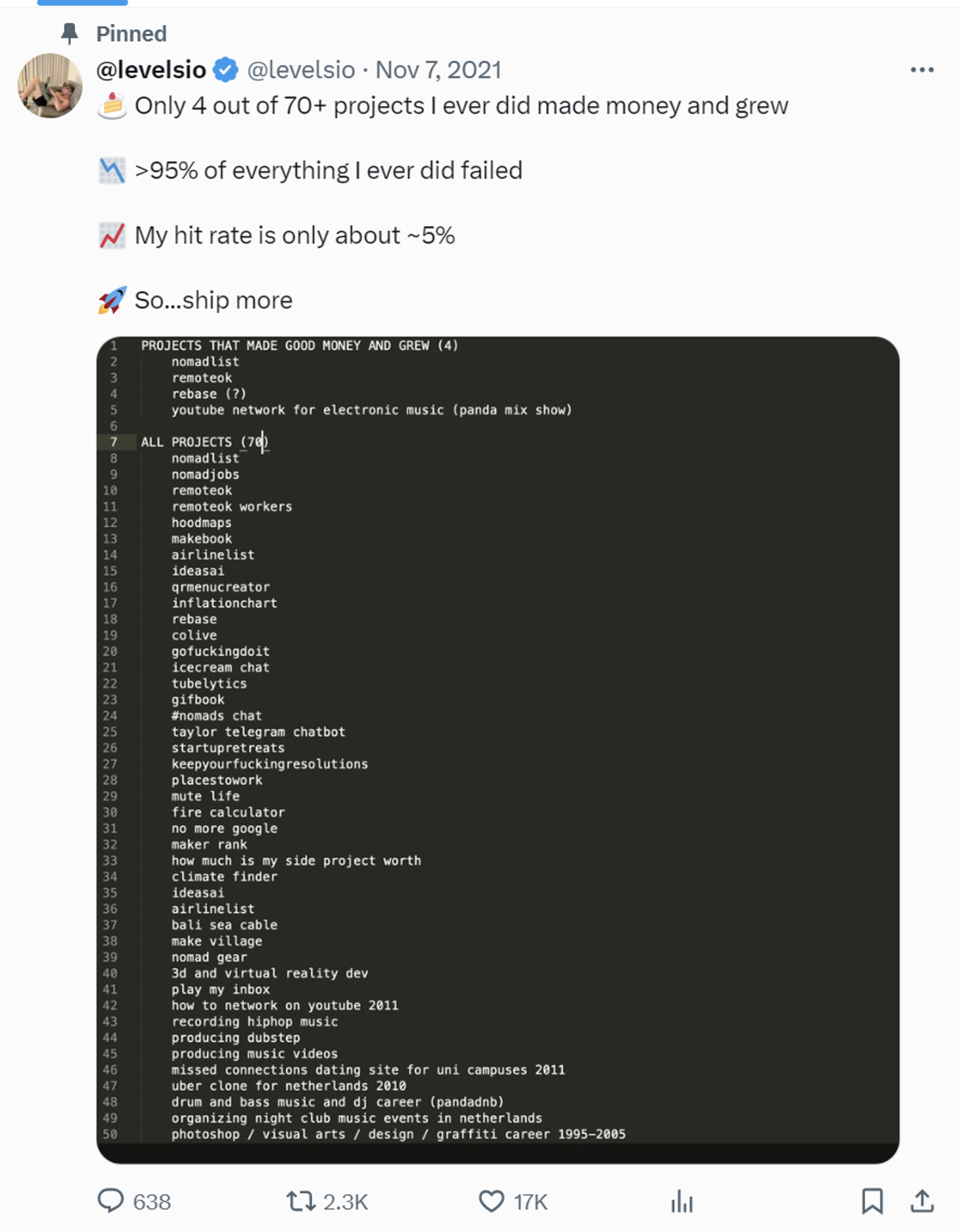Viewport: 960px width, 1232px height.
Task: Click the 2.3K reposts count
Action: (x=346, y=1202)
